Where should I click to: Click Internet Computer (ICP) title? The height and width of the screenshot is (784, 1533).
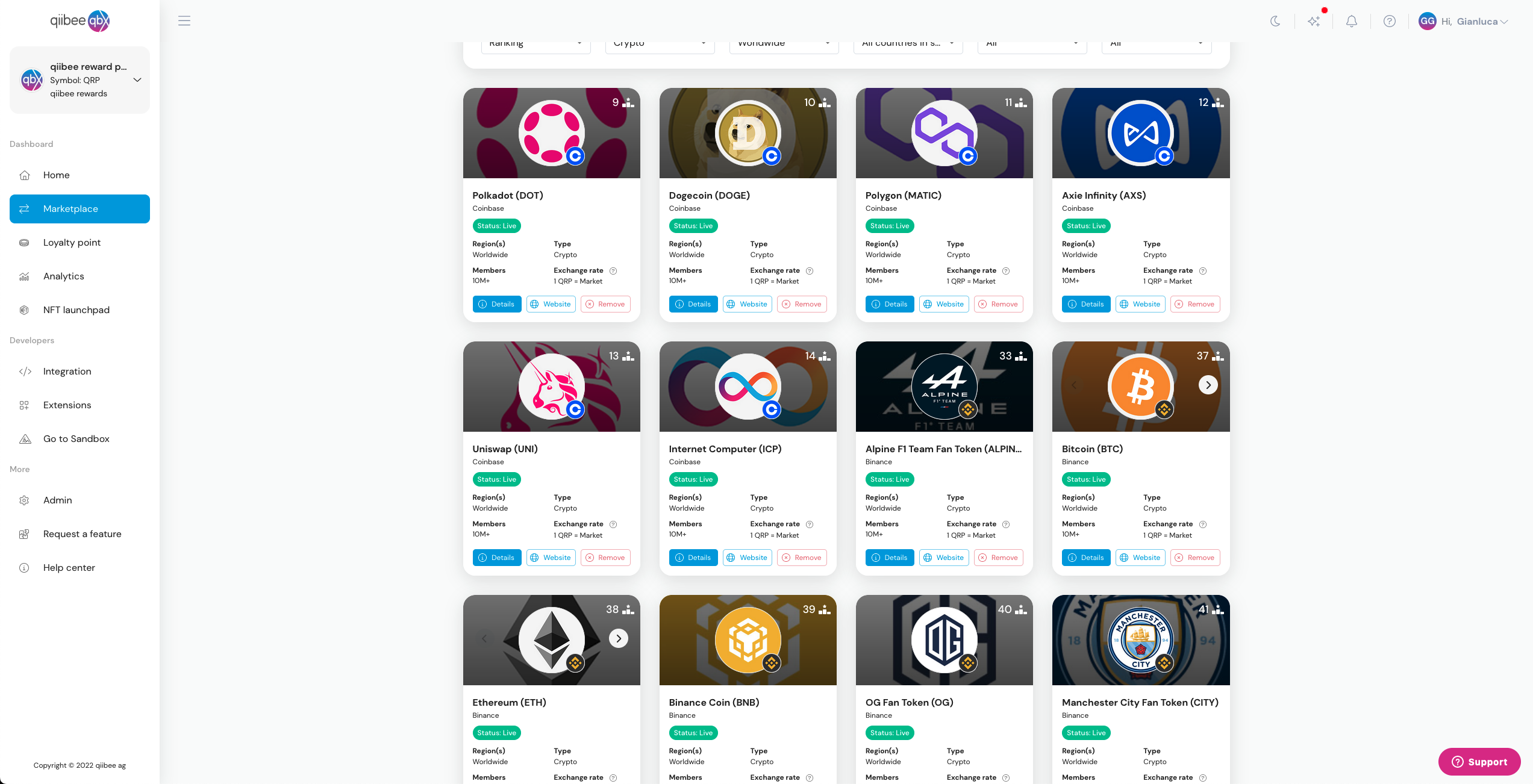(x=725, y=449)
